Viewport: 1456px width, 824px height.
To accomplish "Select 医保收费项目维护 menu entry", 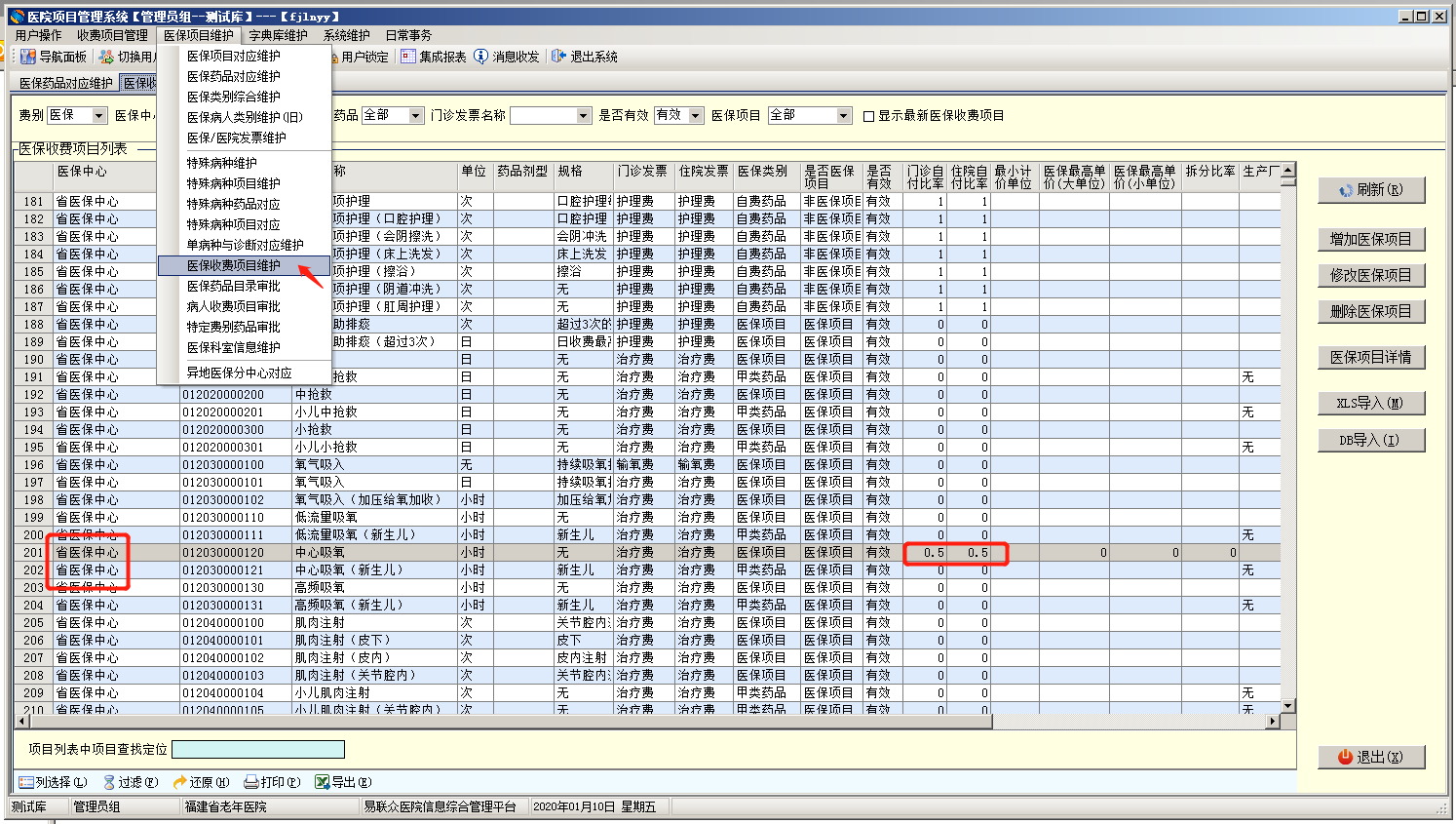I will click(234, 265).
